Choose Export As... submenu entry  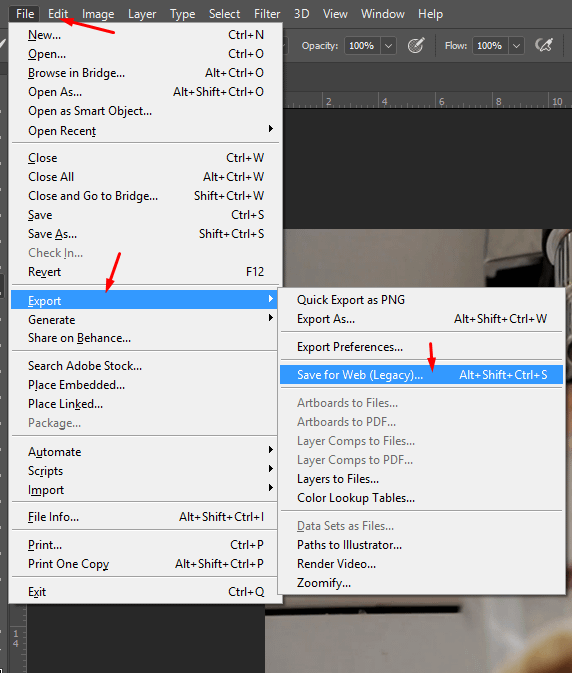421,319
